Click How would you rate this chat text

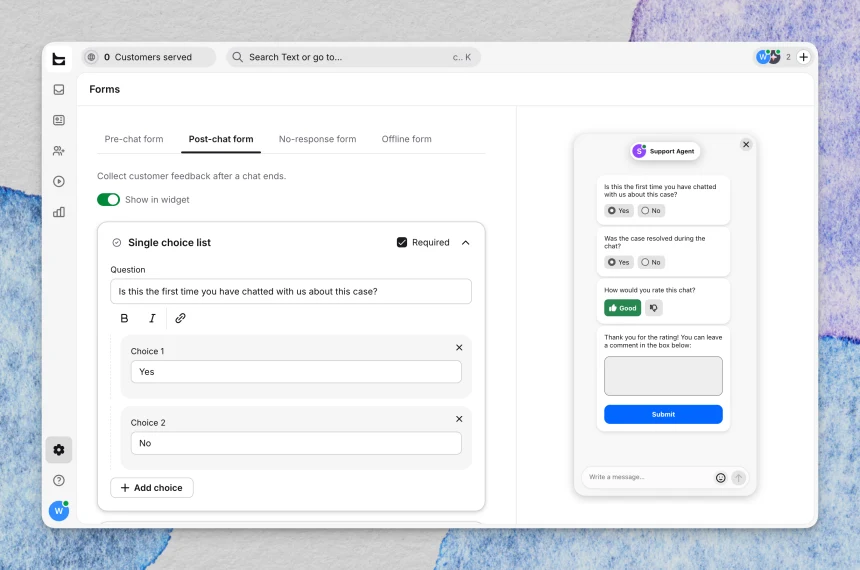click(649, 290)
